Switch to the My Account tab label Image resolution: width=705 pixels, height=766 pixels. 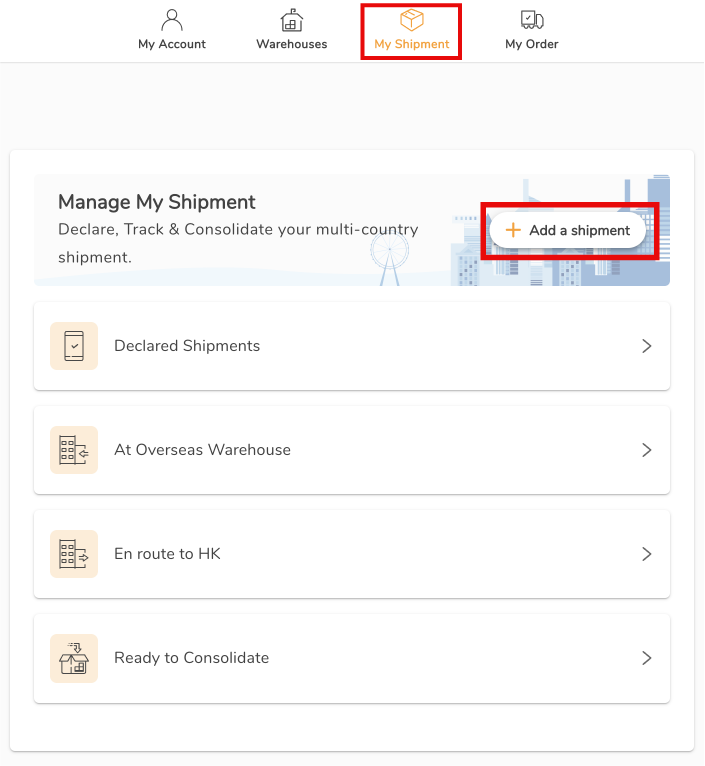tap(172, 44)
